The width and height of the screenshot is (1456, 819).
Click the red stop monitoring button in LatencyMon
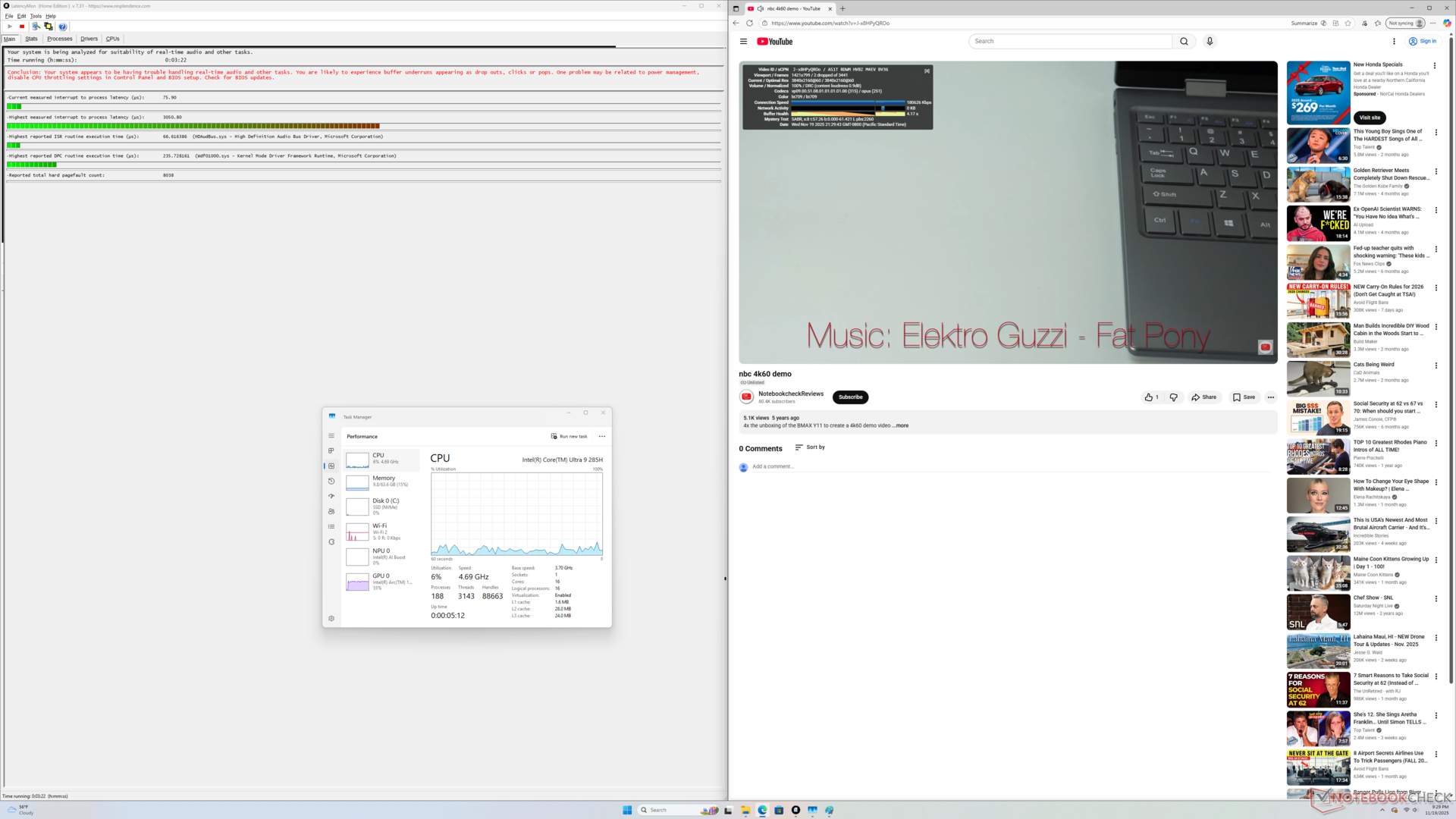point(22,27)
